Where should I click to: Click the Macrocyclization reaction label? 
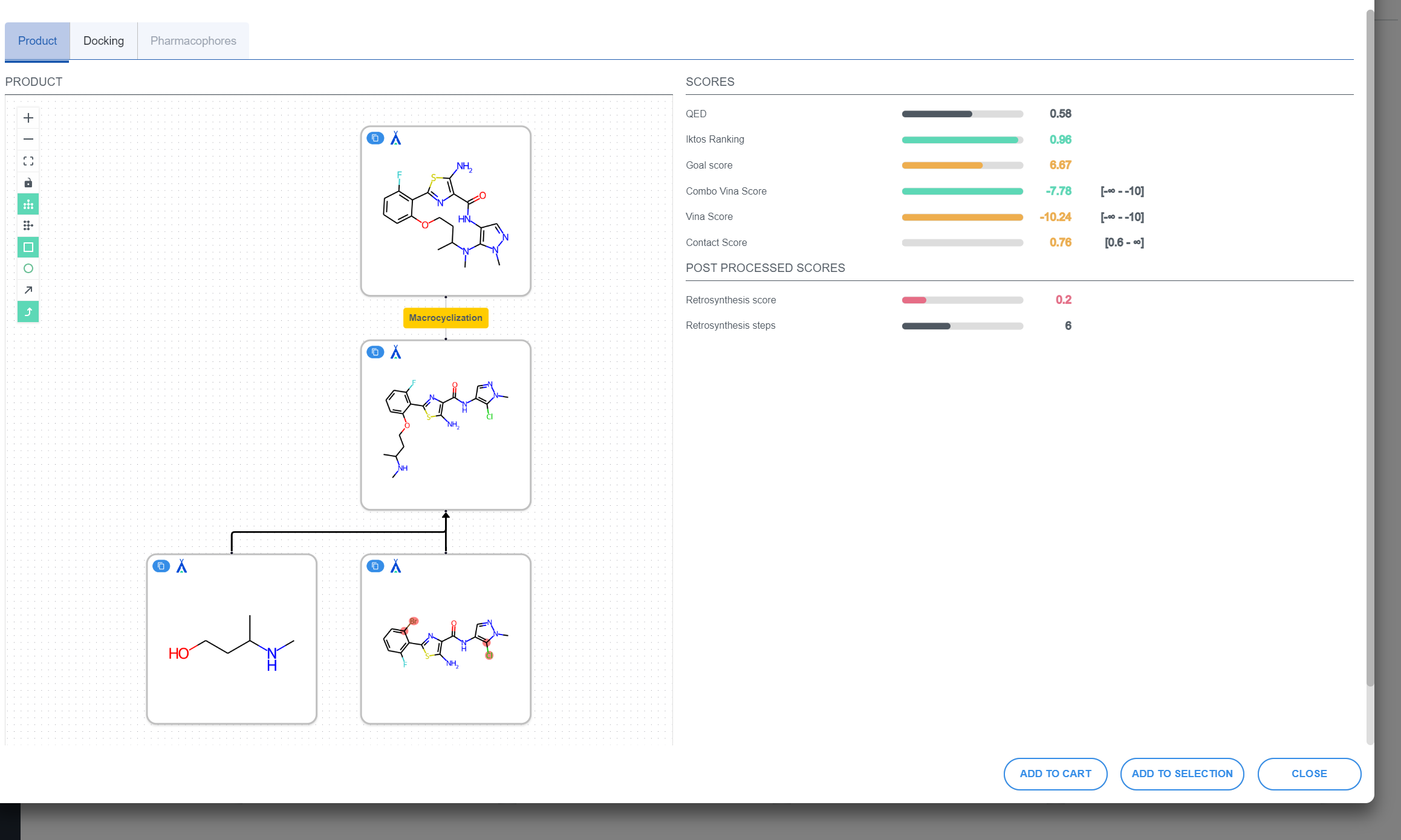coord(446,318)
